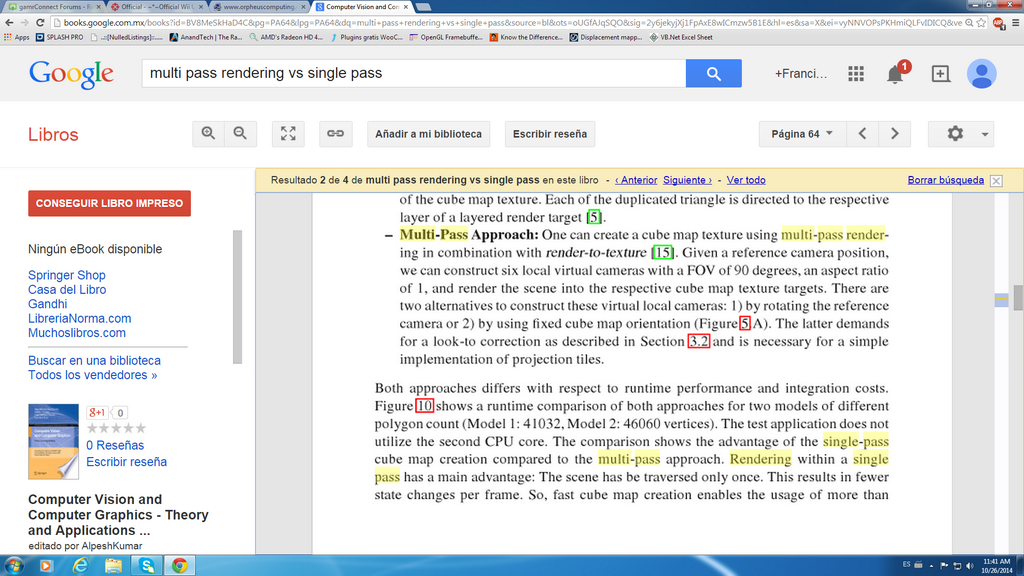Open LibreriaNorma.com link
Image resolution: width=1024 pixels, height=576 pixels.
80,318
